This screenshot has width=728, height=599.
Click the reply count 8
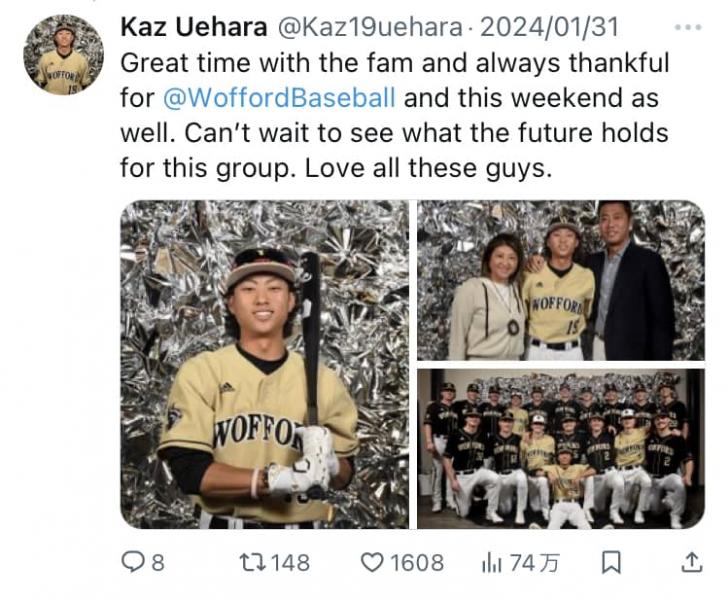click(x=157, y=563)
